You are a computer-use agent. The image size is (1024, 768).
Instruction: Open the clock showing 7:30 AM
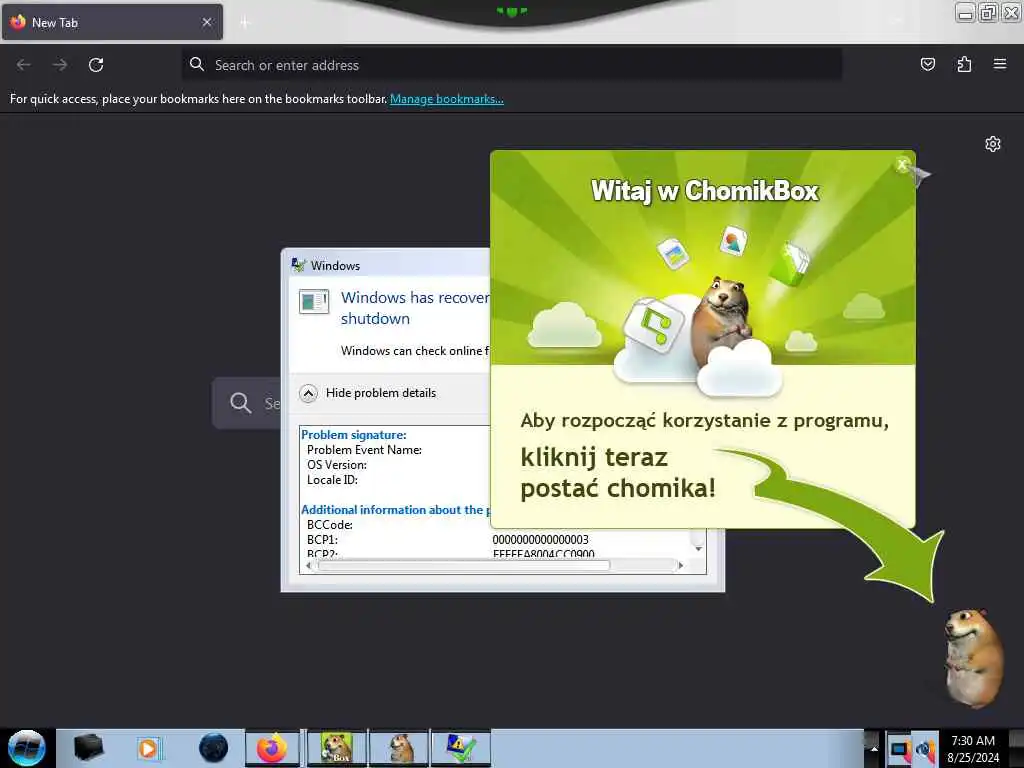click(x=973, y=749)
